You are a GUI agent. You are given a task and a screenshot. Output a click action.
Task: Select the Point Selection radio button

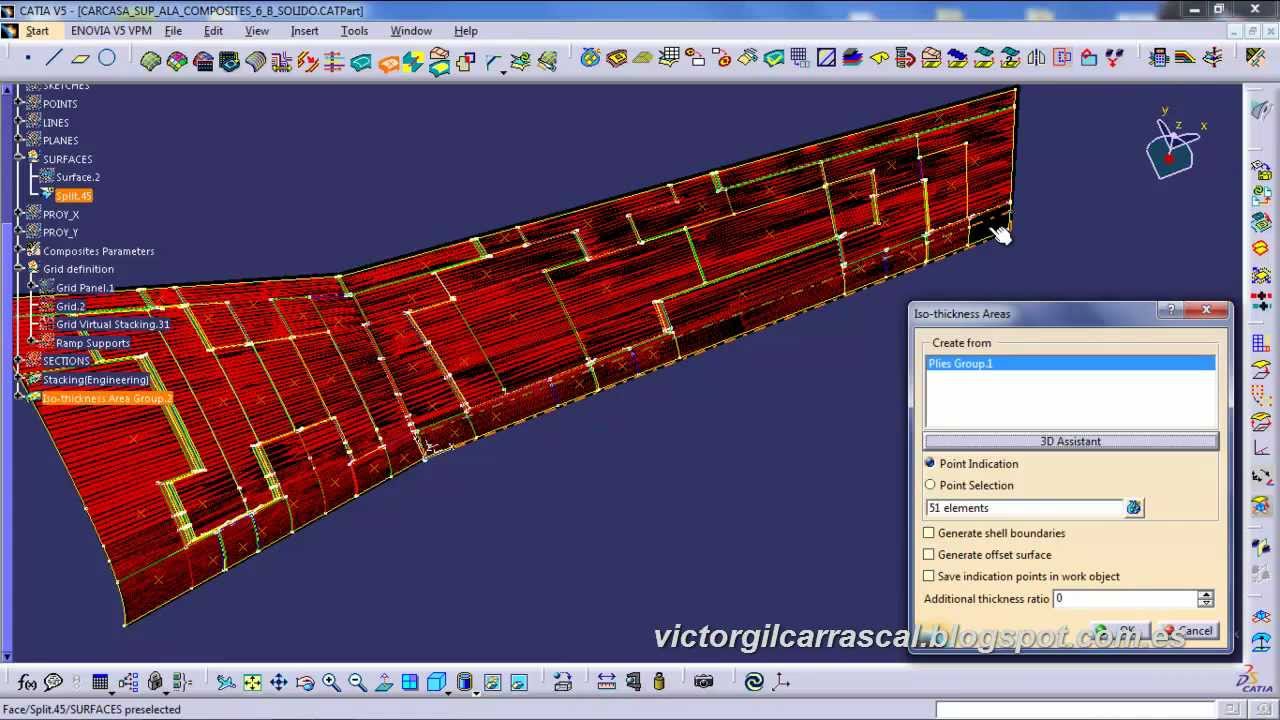point(930,485)
